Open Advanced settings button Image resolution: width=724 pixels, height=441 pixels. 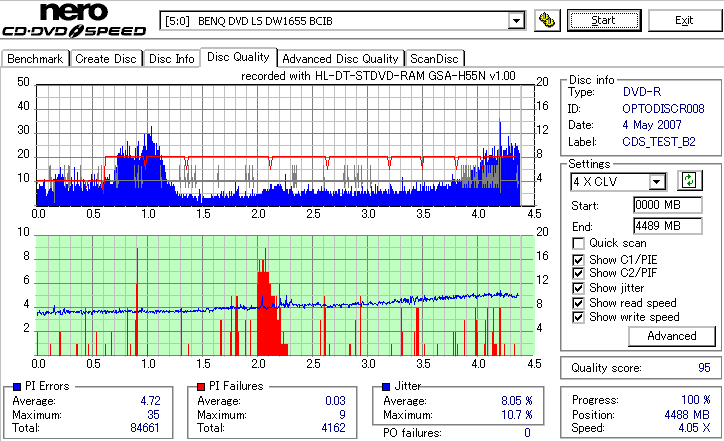coord(672,336)
